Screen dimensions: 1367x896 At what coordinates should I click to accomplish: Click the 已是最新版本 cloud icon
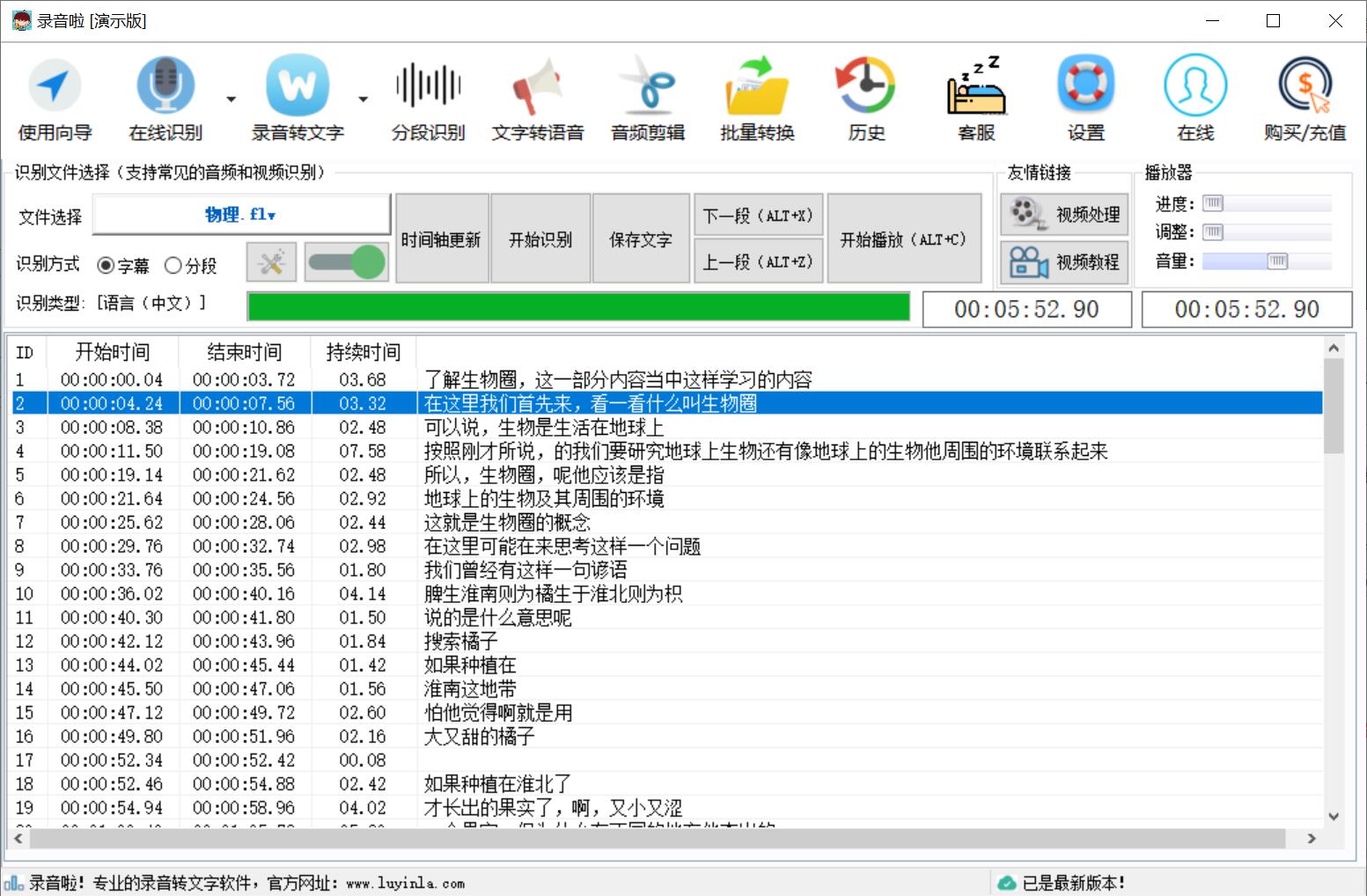tap(1006, 883)
